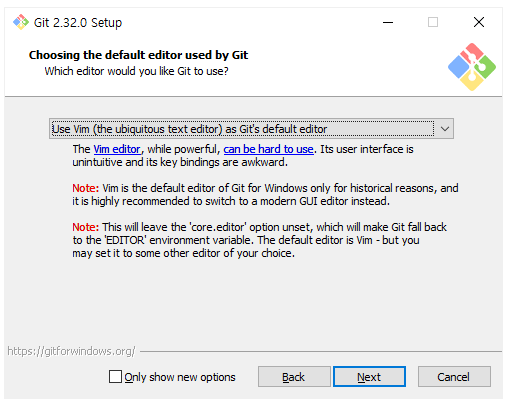Click the Cancel button
The image size is (510, 405).
(x=454, y=377)
